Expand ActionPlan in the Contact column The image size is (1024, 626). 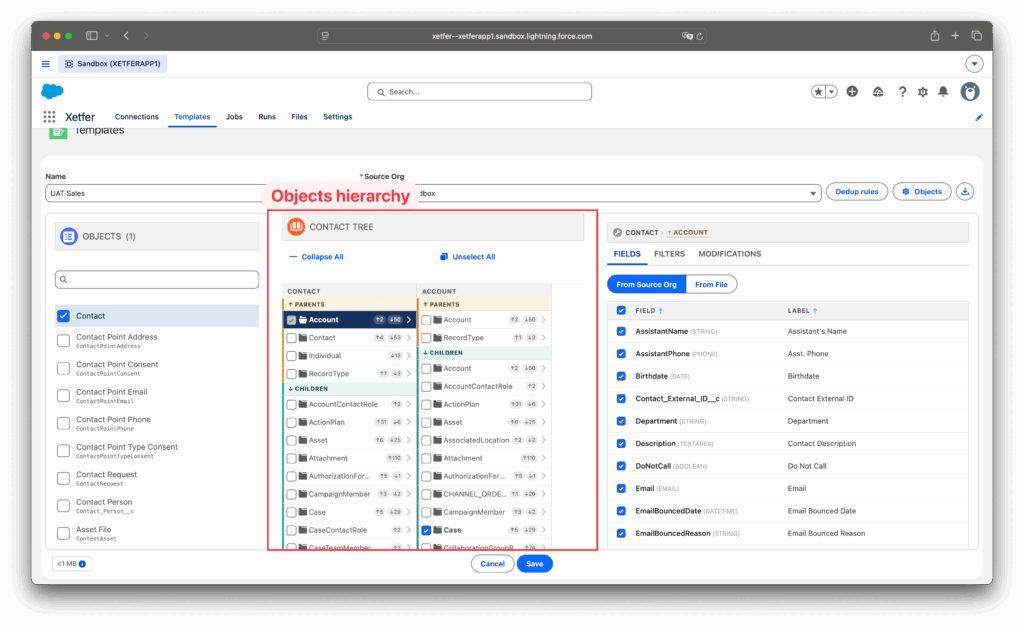(x=409, y=422)
